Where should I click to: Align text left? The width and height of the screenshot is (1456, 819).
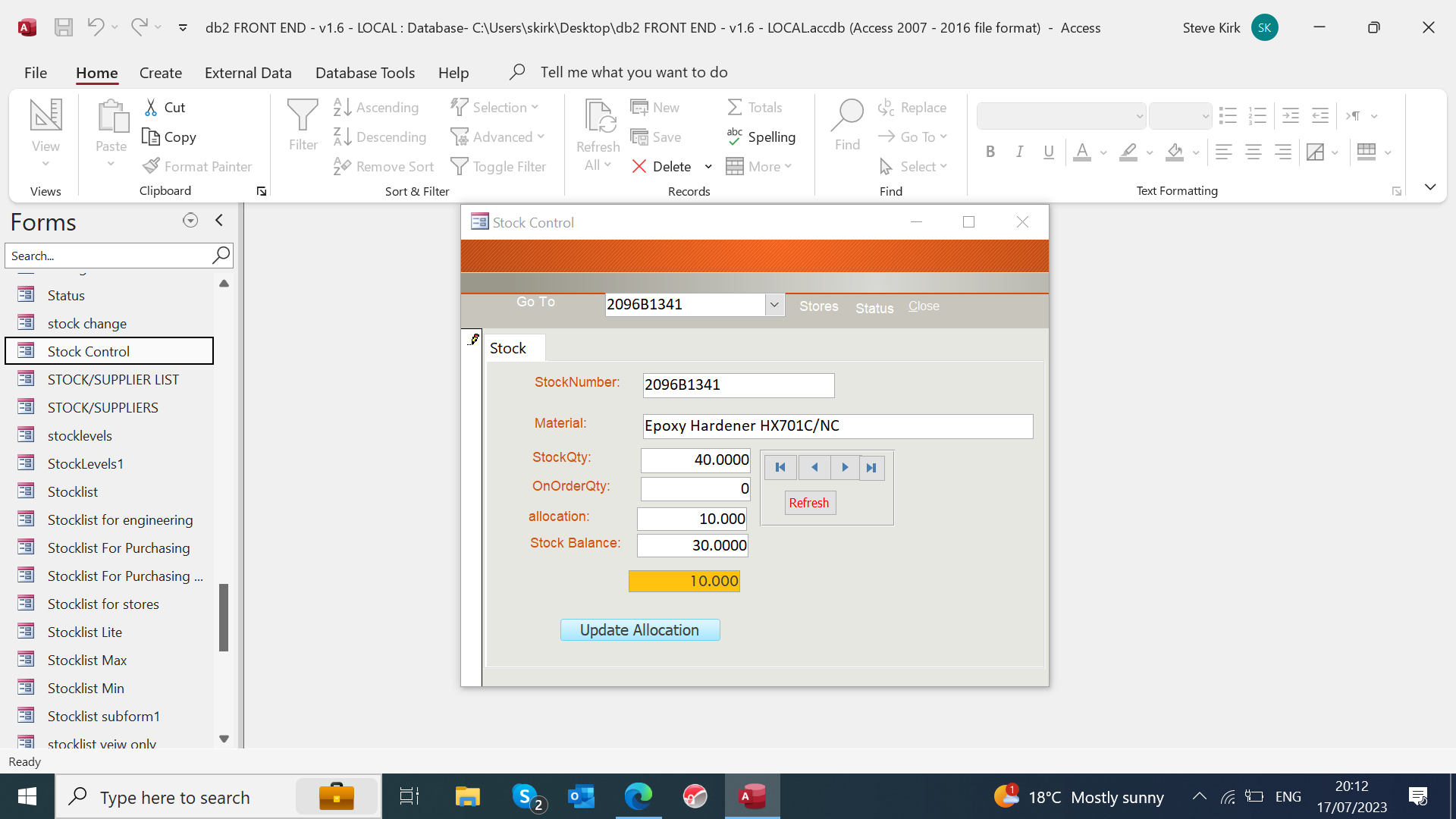point(1223,152)
